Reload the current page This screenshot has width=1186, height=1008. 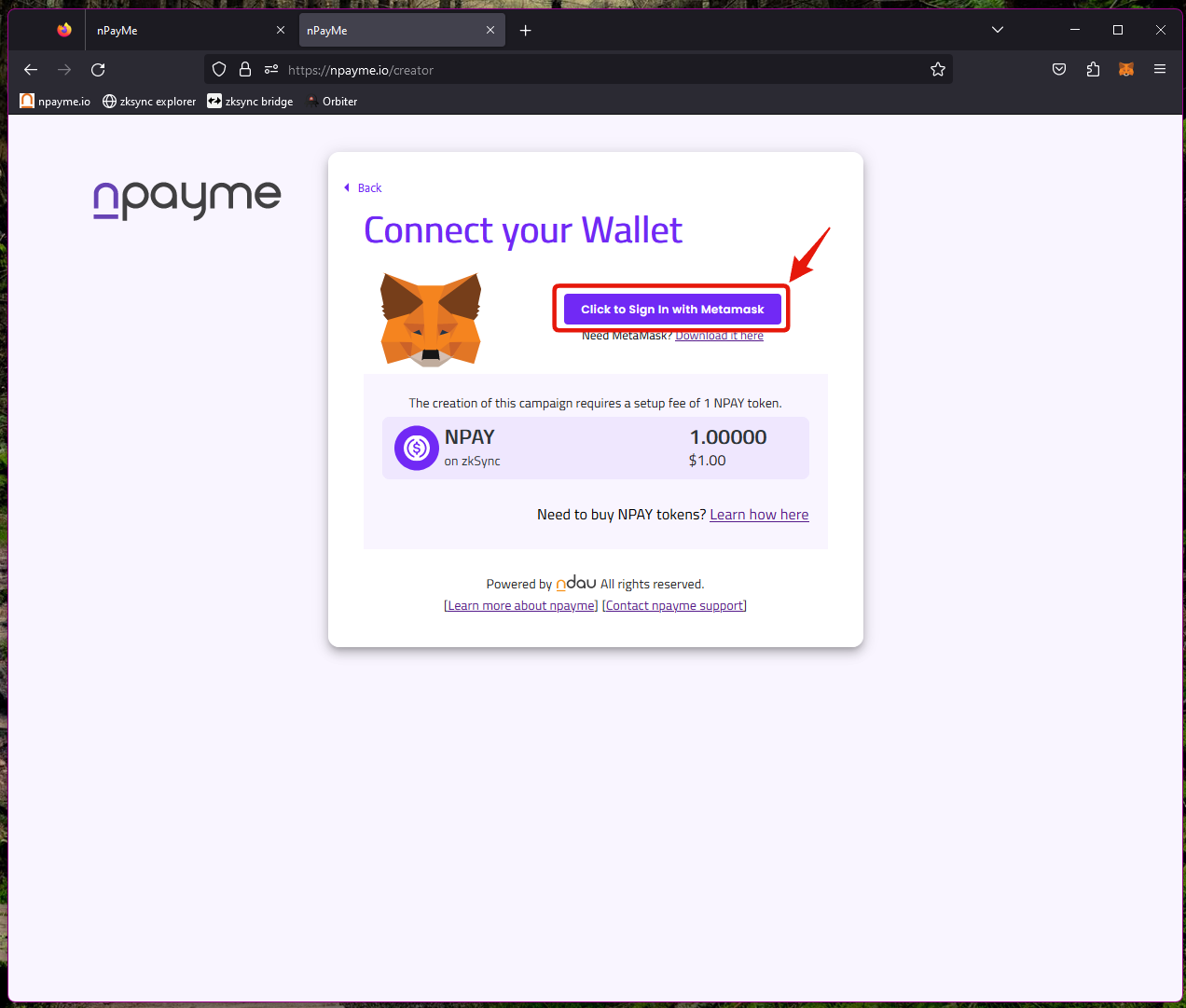click(x=98, y=70)
